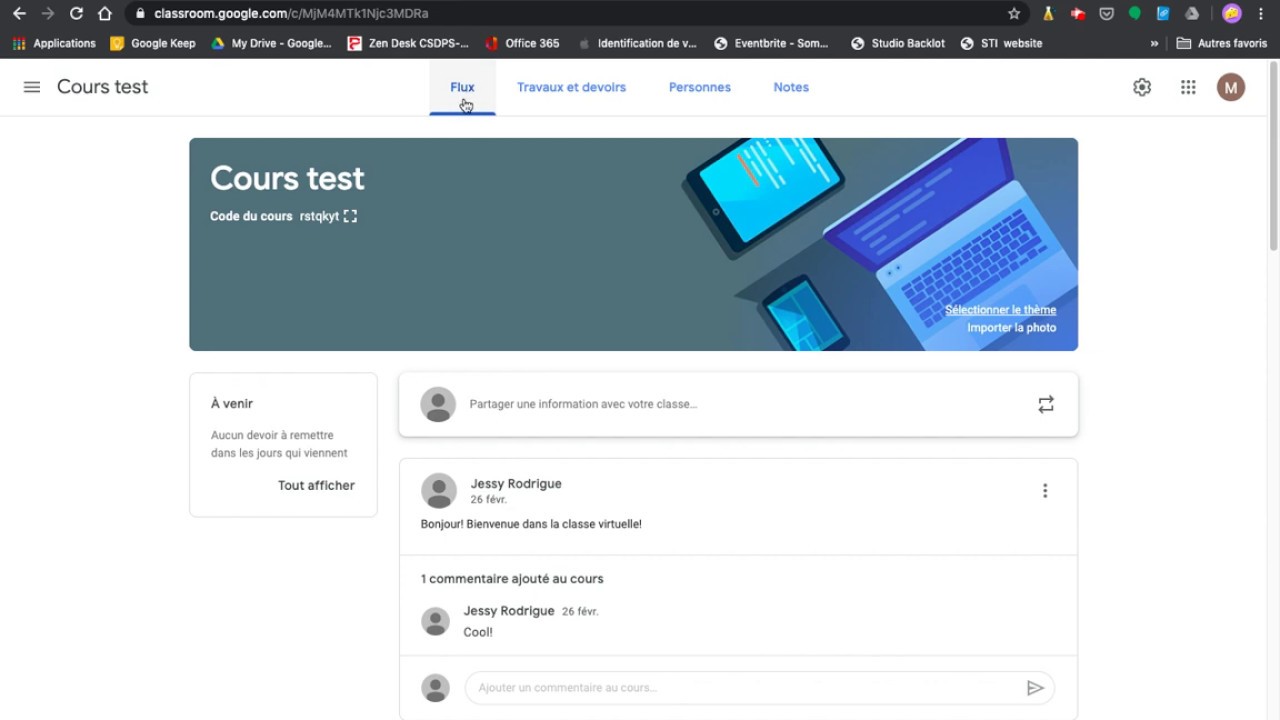This screenshot has width=1280, height=720.
Task: Open the class settings gear
Action: click(1142, 87)
